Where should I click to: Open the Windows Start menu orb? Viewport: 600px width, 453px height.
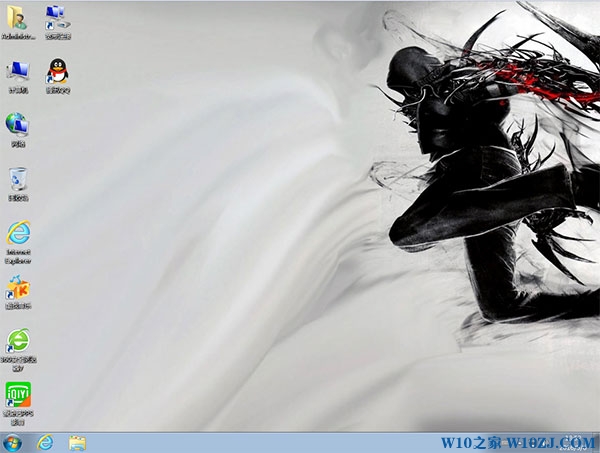[x=13, y=443]
